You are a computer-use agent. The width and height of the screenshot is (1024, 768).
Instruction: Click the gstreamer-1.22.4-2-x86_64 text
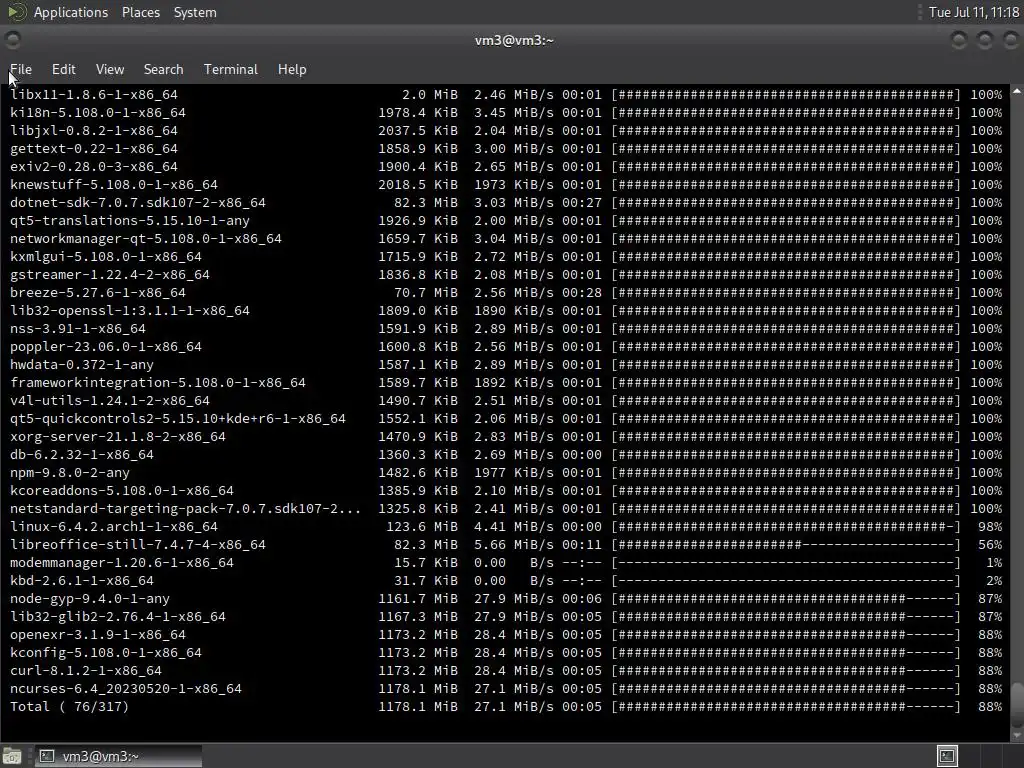pyautogui.click(x=110, y=275)
